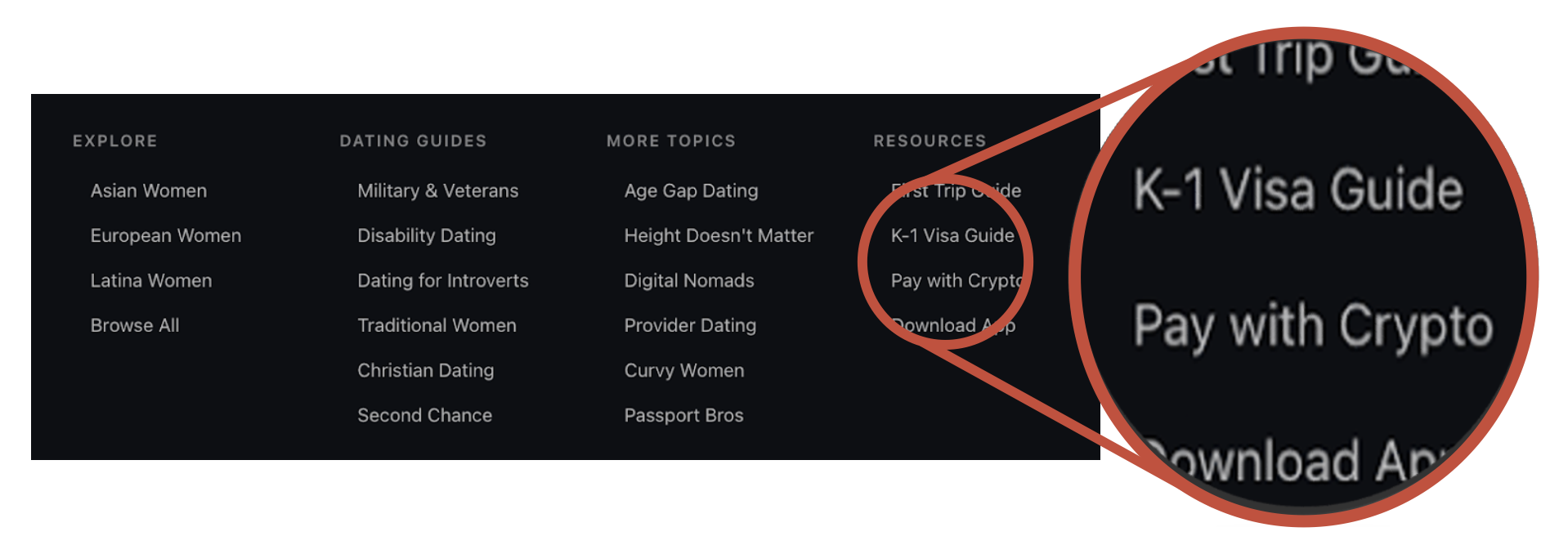Open the Curvy Women topic
This screenshot has height=554, width=1568.
[683, 370]
